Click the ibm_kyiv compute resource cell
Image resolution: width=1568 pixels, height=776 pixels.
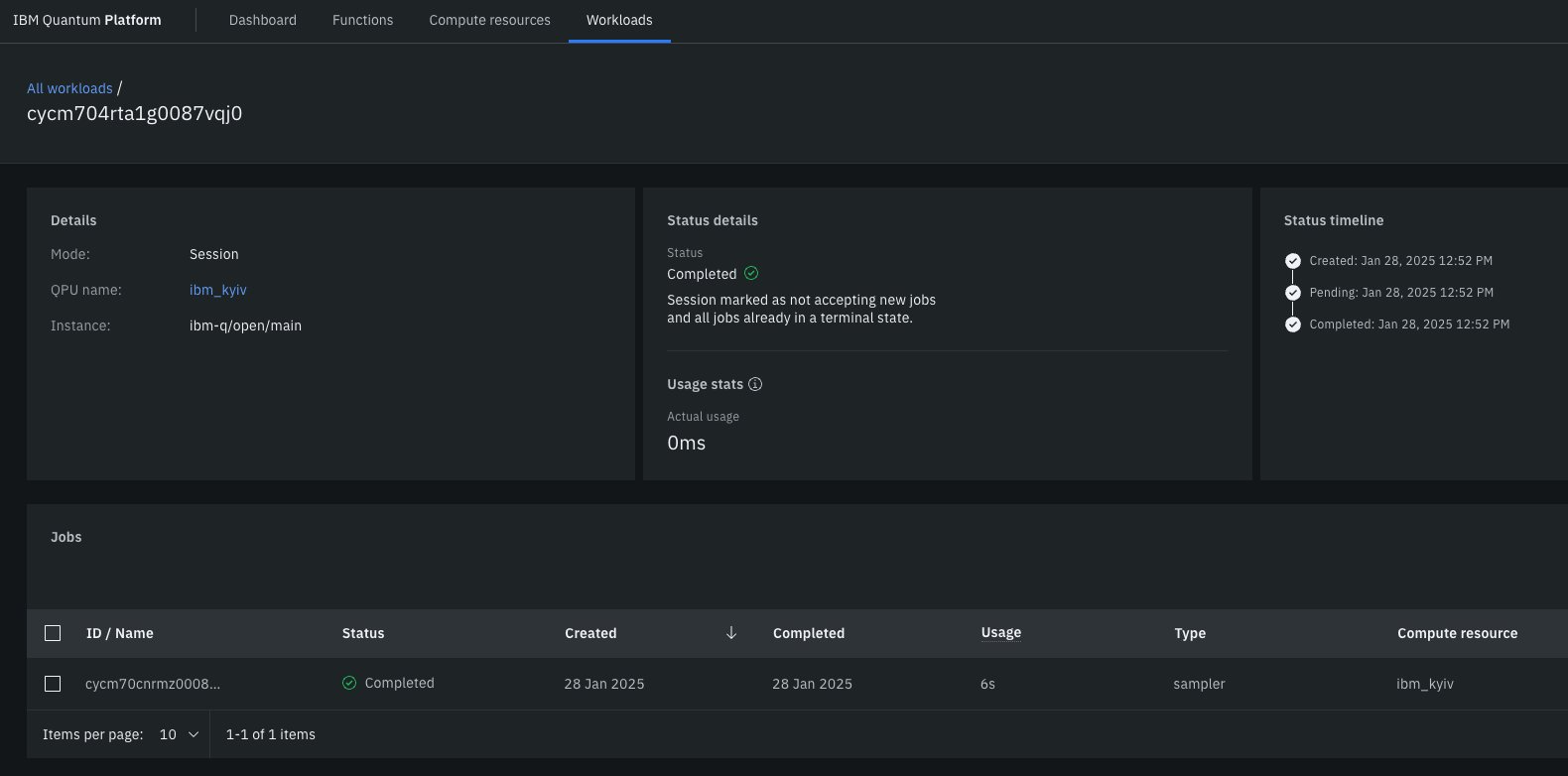pos(1425,684)
